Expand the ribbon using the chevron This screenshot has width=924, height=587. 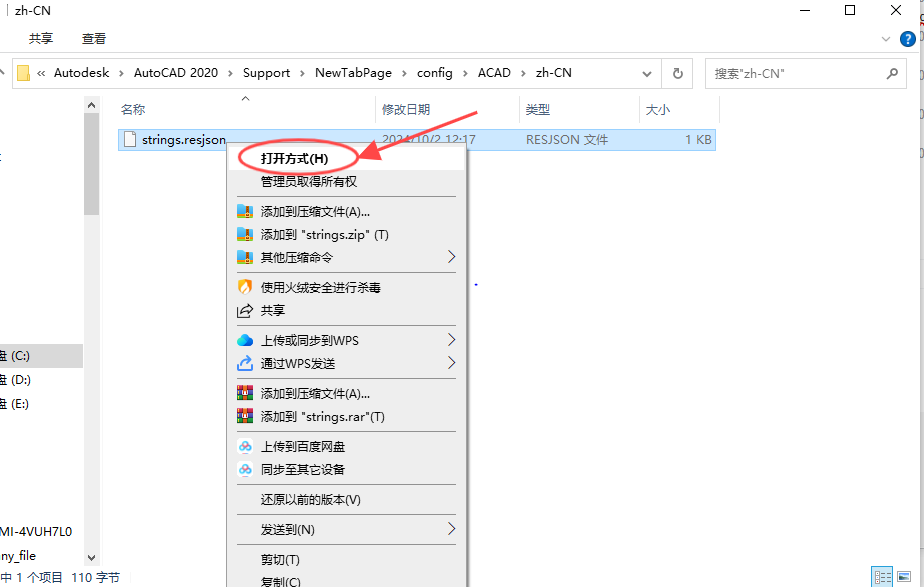(886, 39)
